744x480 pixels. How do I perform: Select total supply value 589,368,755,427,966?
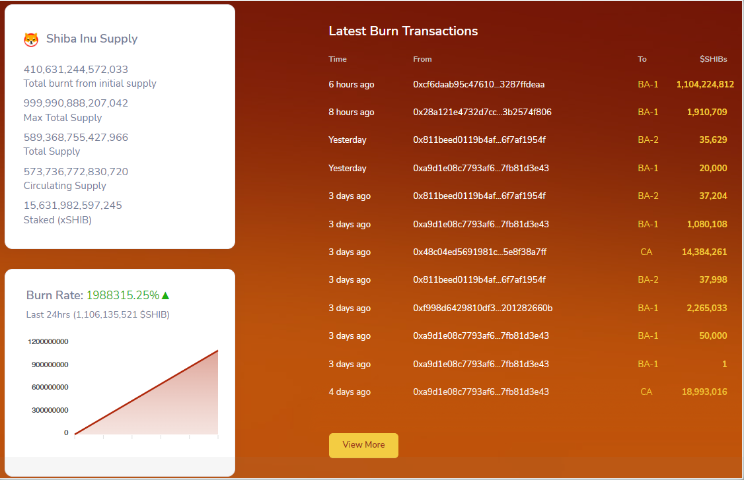tap(76, 137)
